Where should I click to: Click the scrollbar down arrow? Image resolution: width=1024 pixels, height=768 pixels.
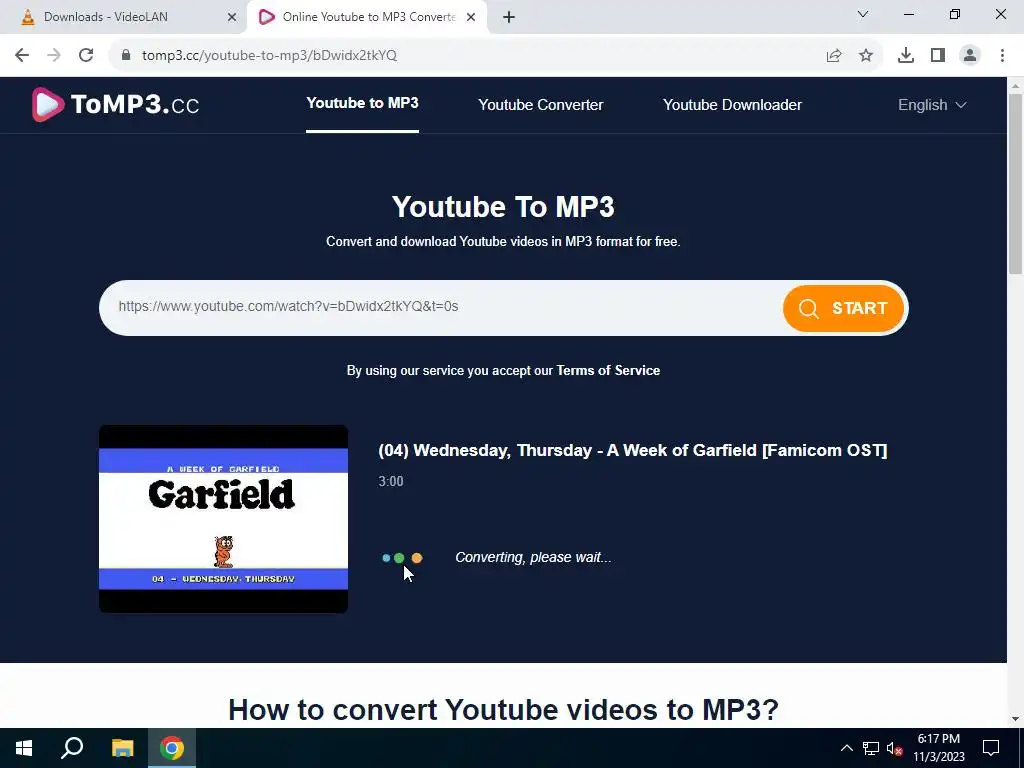1016,720
